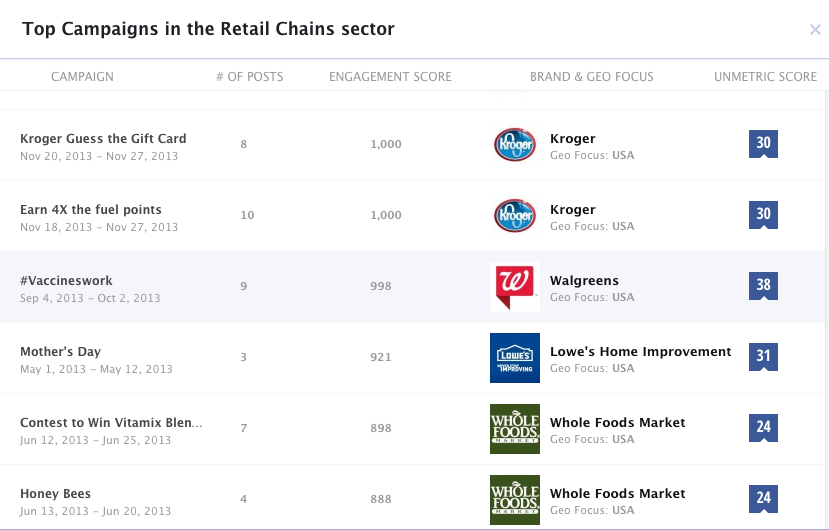Open the Mother's Day campaign
Screen dimensions: 829x530
(60, 352)
